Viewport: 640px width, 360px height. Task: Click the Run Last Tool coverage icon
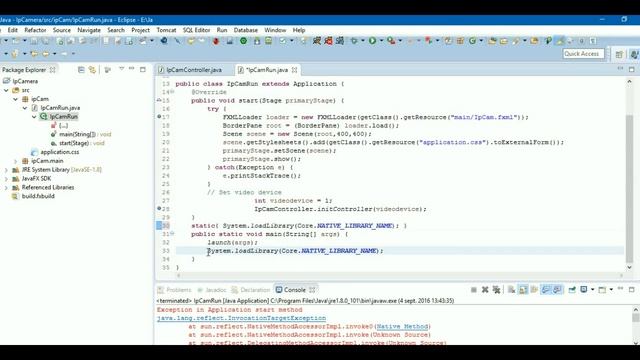(x=391, y=41)
